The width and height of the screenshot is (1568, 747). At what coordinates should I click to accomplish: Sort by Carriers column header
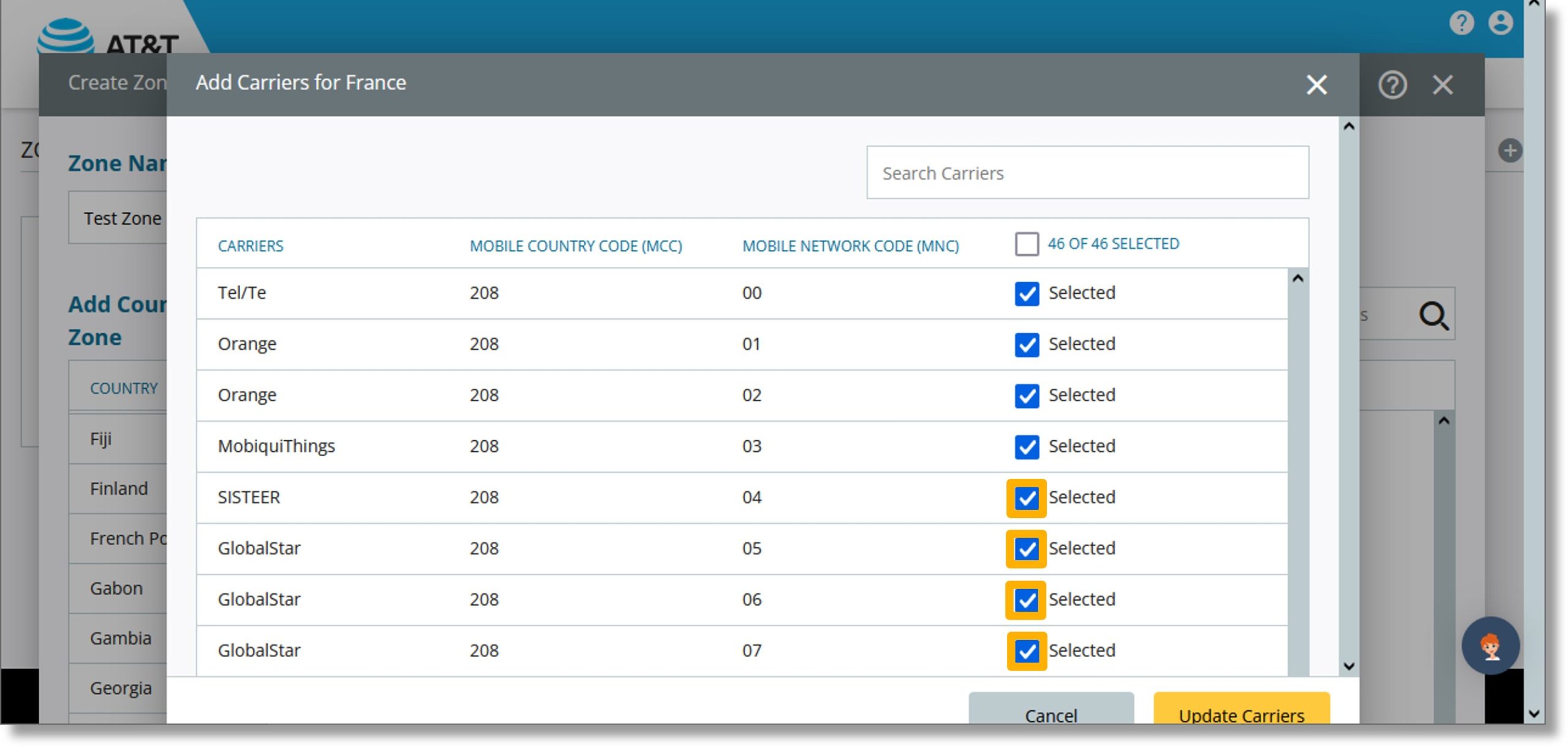click(251, 246)
